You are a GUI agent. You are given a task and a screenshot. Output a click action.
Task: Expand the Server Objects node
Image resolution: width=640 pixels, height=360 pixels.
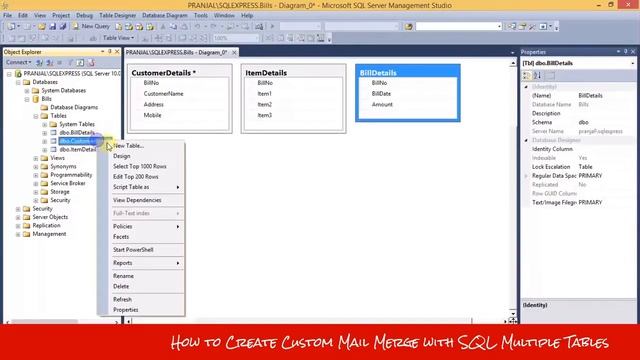tap(18, 217)
